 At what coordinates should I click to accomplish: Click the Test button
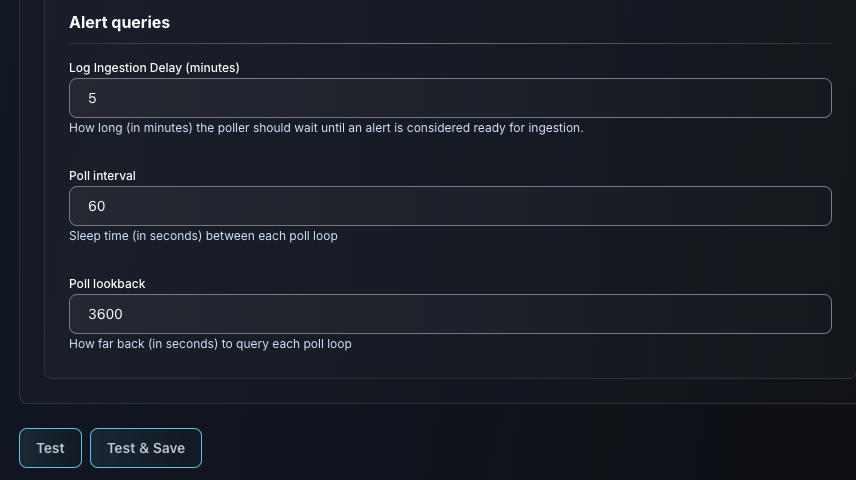pyautogui.click(x=50, y=448)
